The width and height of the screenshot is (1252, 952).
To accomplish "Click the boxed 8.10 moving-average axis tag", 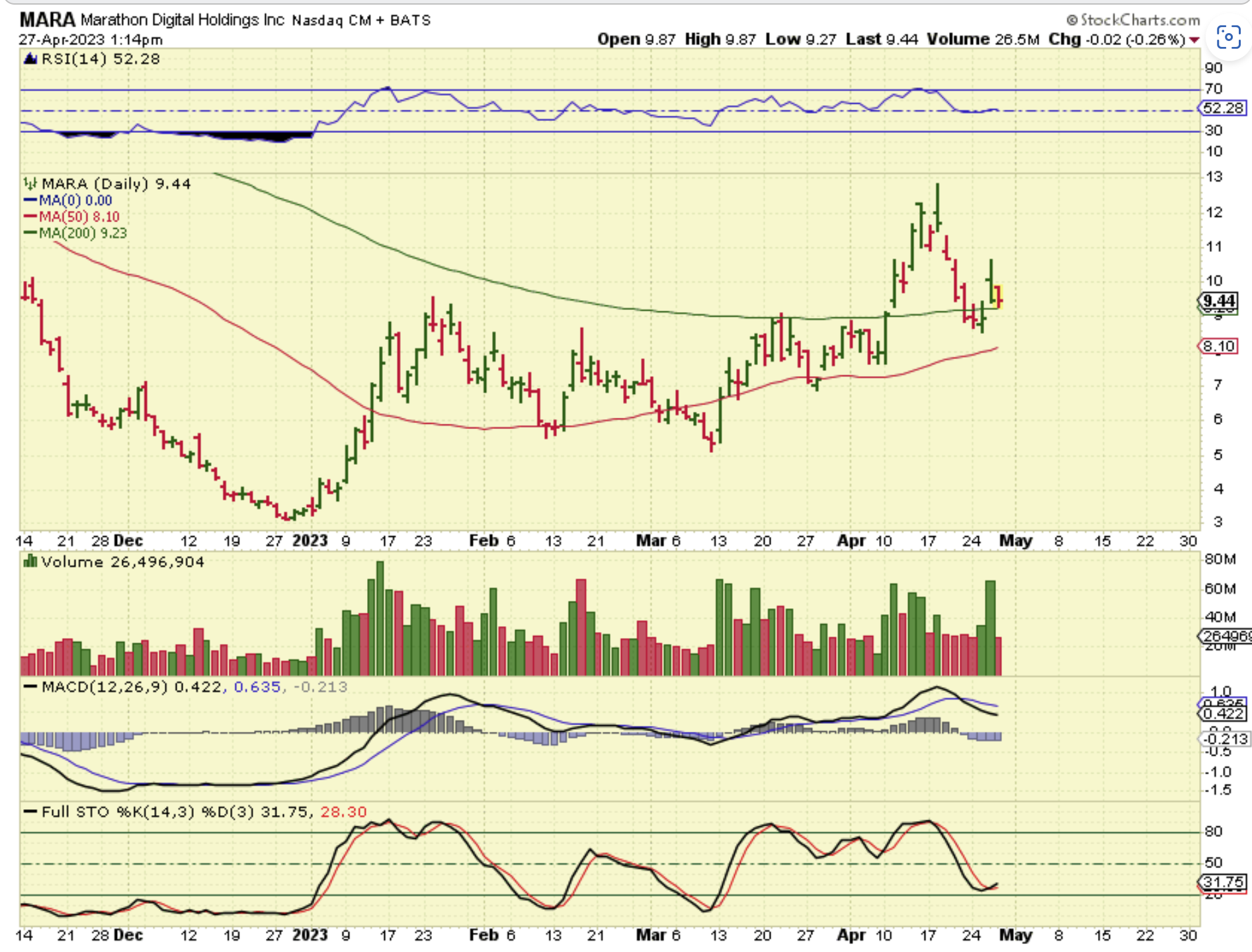I will 1219,346.
